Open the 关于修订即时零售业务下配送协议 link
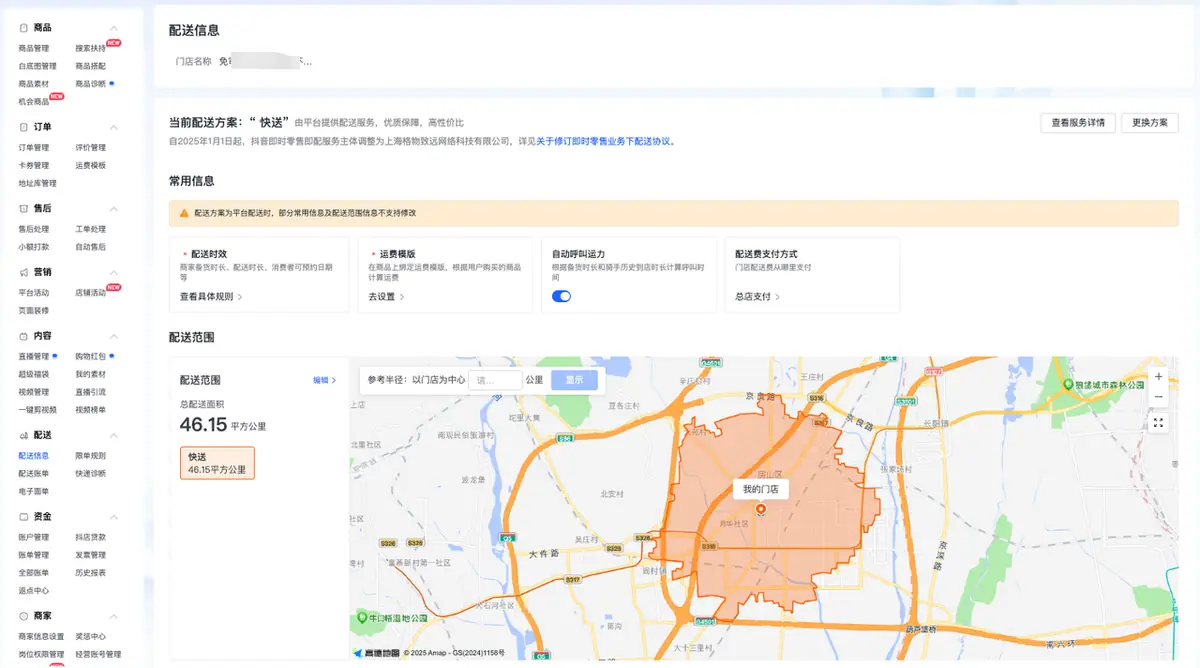This screenshot has height=668, width=1200. pos(606,142)
